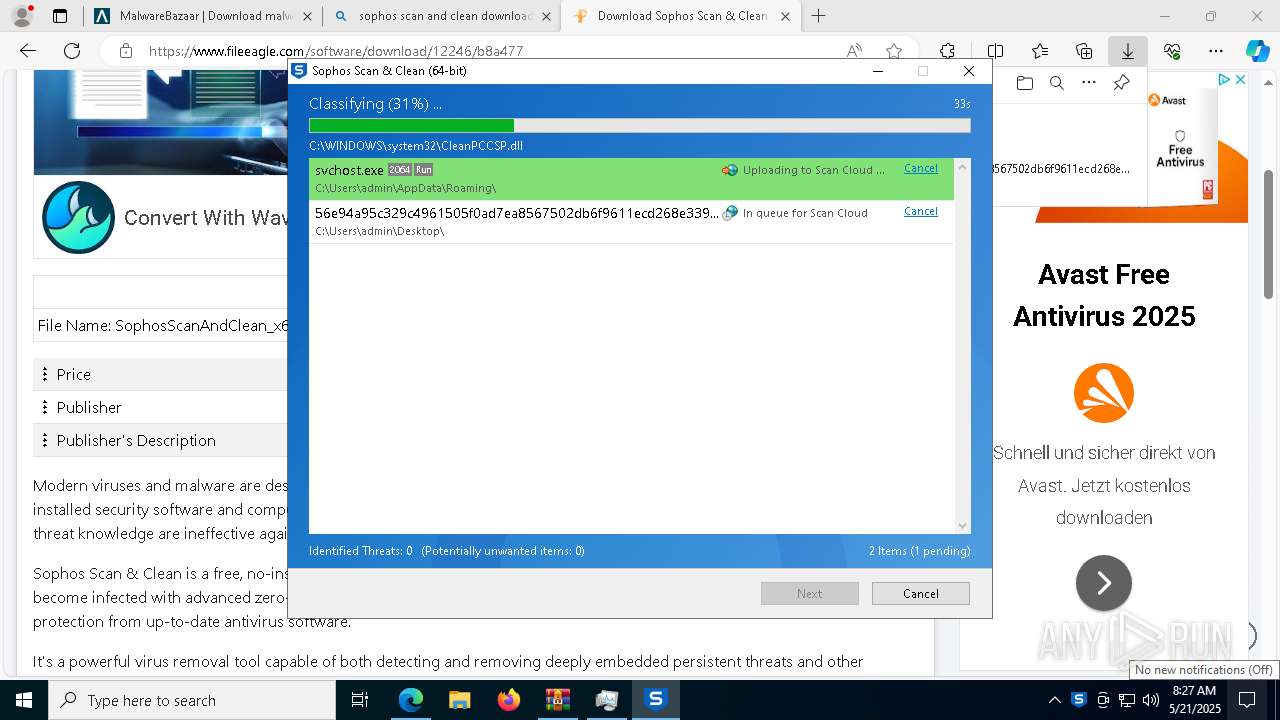Close the Sophos Scan & Clean window
Image resolution: width=1280 pixels, height=720 pixels.
[x=968, y=71]
